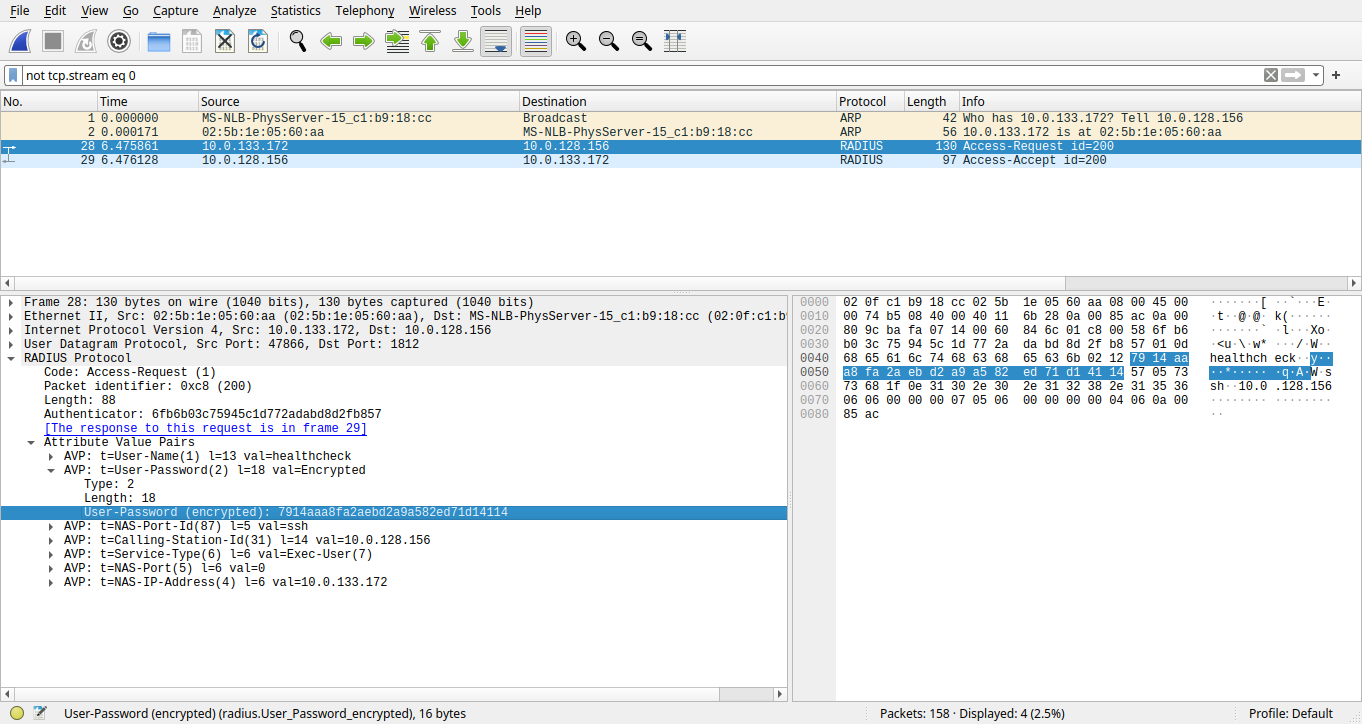Expand the Frame 28 tree node
This screenshot has width=1362, height=724.
pos(11,302)
